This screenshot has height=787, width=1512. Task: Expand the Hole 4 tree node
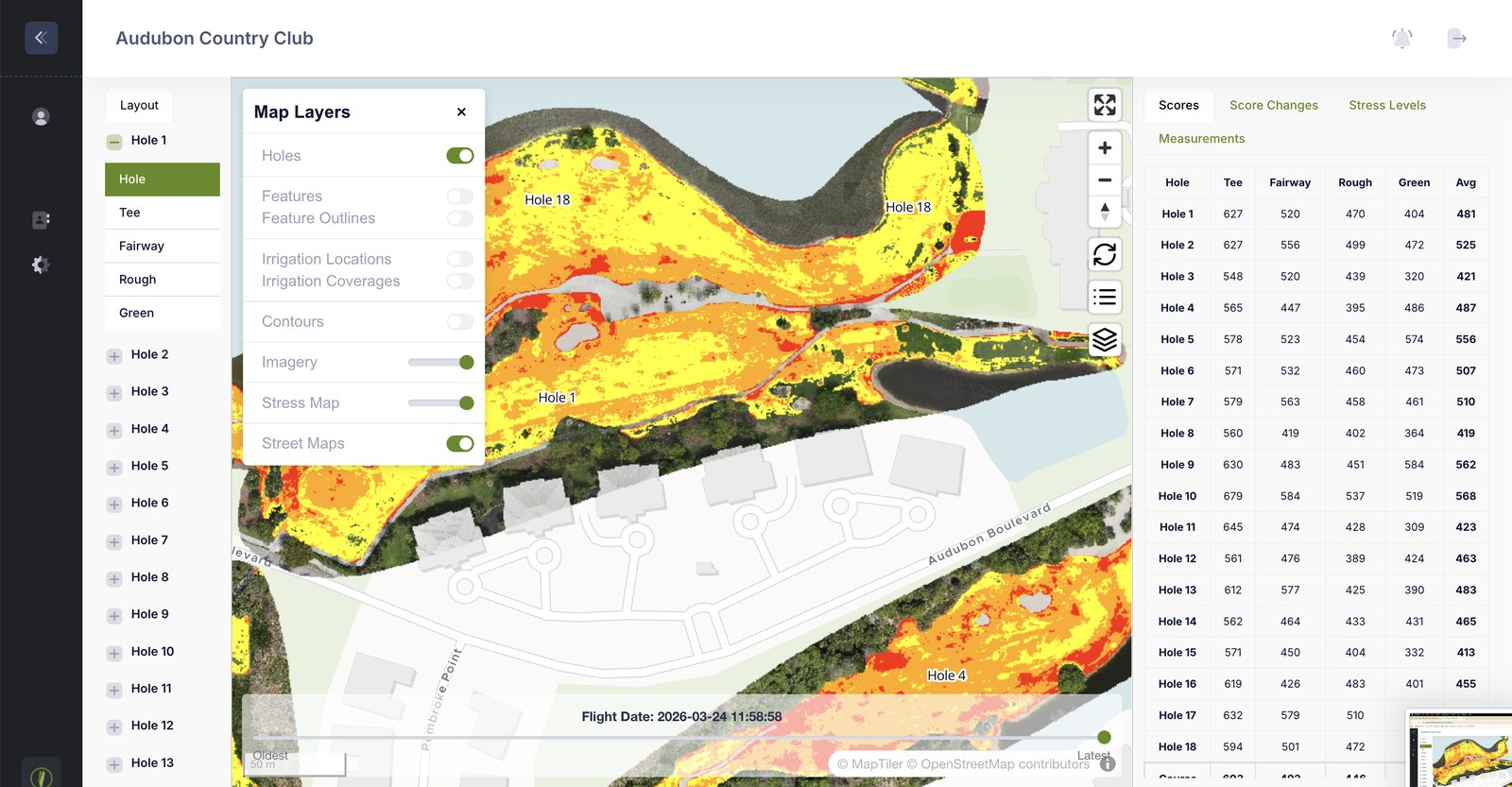pos(114,431)
